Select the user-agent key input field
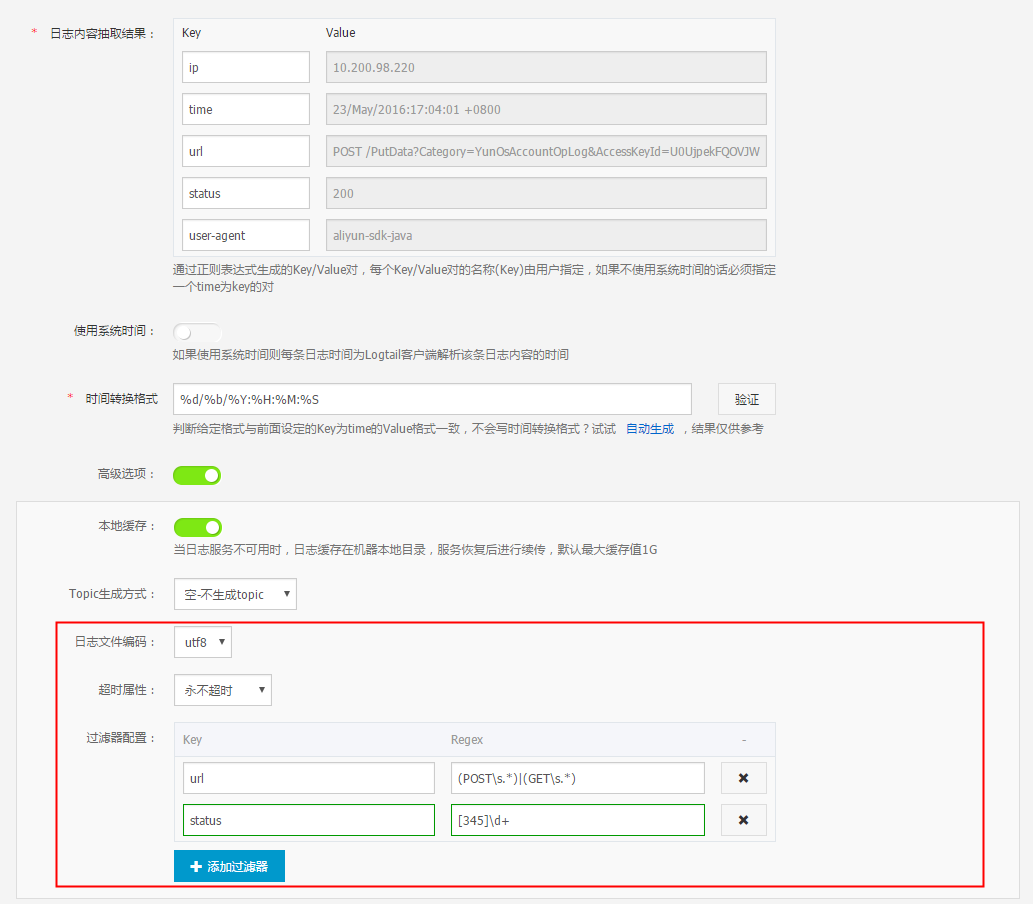 (245, 235)
